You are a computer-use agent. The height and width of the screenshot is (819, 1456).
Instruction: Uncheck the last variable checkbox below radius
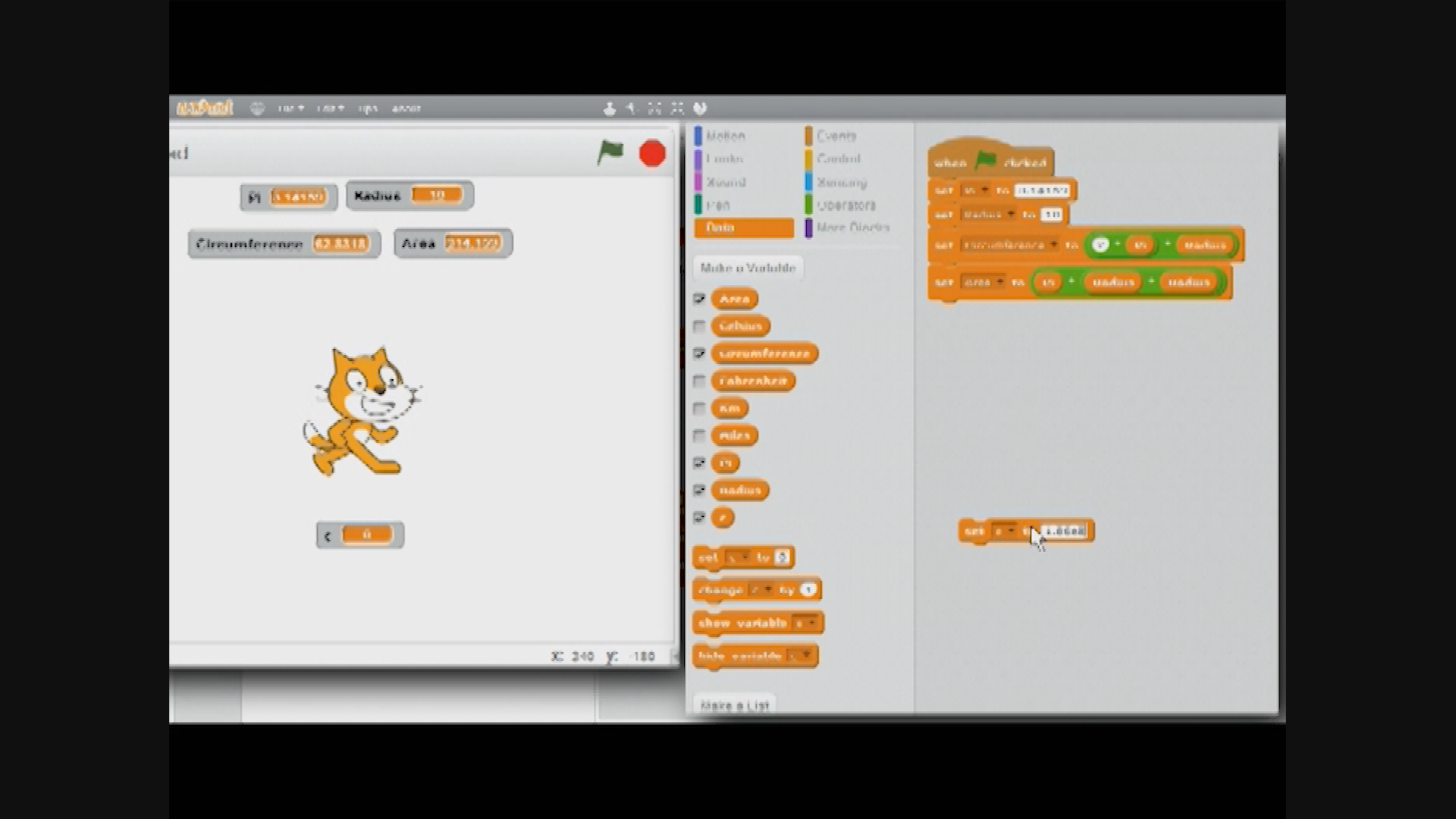pyautogui.click(x=699, y=517)
